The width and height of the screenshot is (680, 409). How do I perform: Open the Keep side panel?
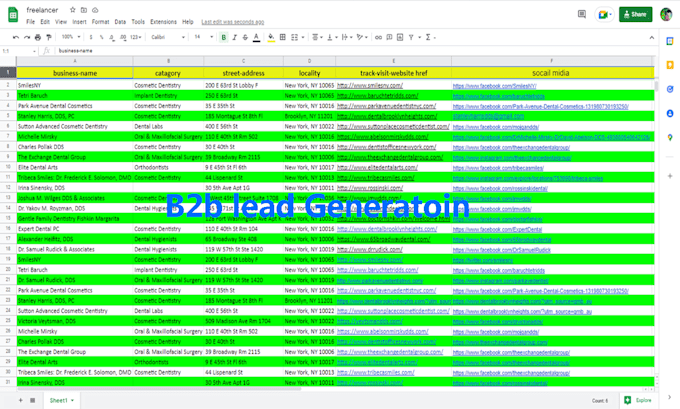[670, 65]
